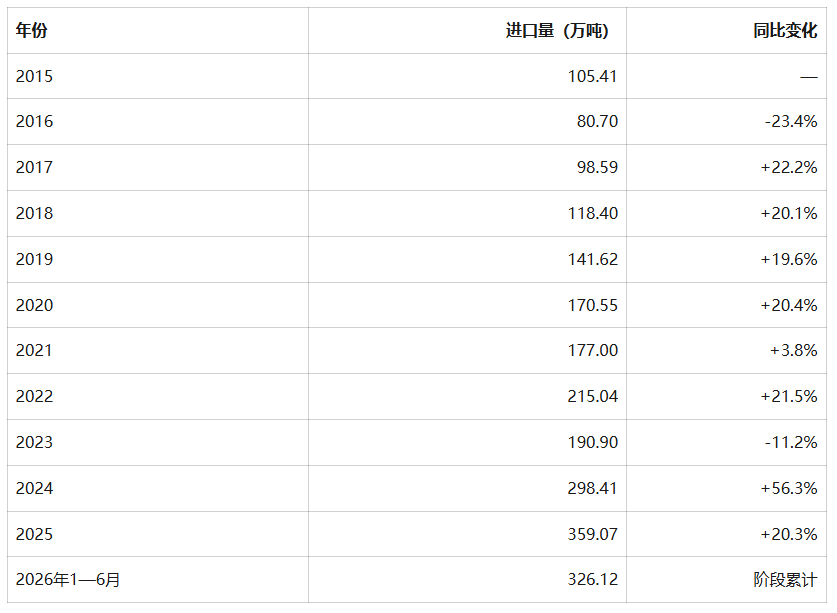Select the 2026年1—6月 row label
This screenshot has width=837, height=613.
[x=68, y=579]
